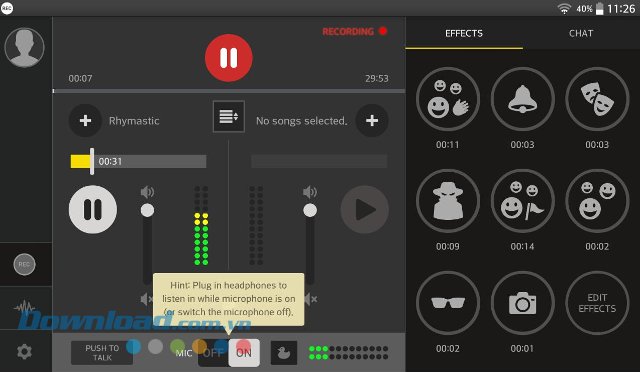Play the sunglasses effect
Viewport: 640px width, 372px height.
pyautogui.click(x=448, y=303)
